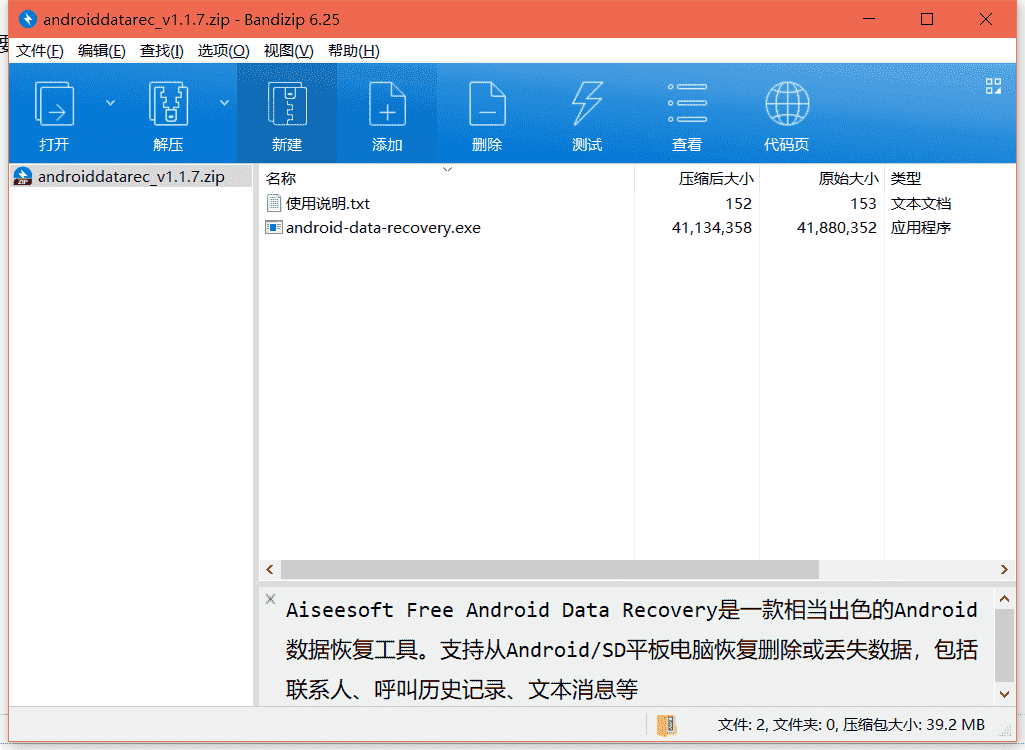Sort by 压缩后大小 column header
Screen dimensions: 1025x750
pyautogui.click(x=716, y=179)
